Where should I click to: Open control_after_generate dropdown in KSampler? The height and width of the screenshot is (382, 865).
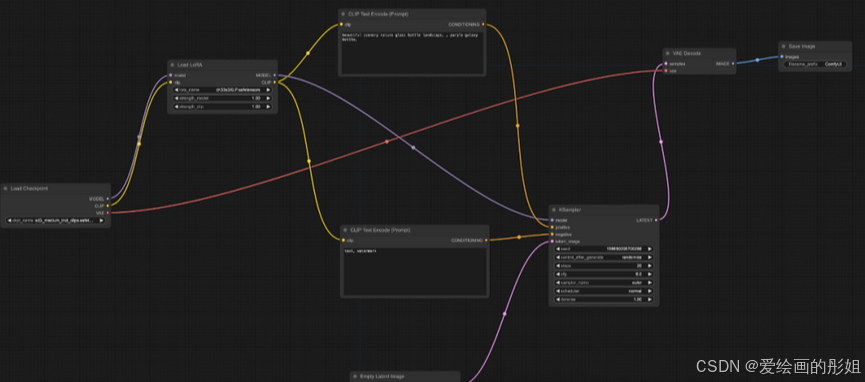tap(604, 257)
